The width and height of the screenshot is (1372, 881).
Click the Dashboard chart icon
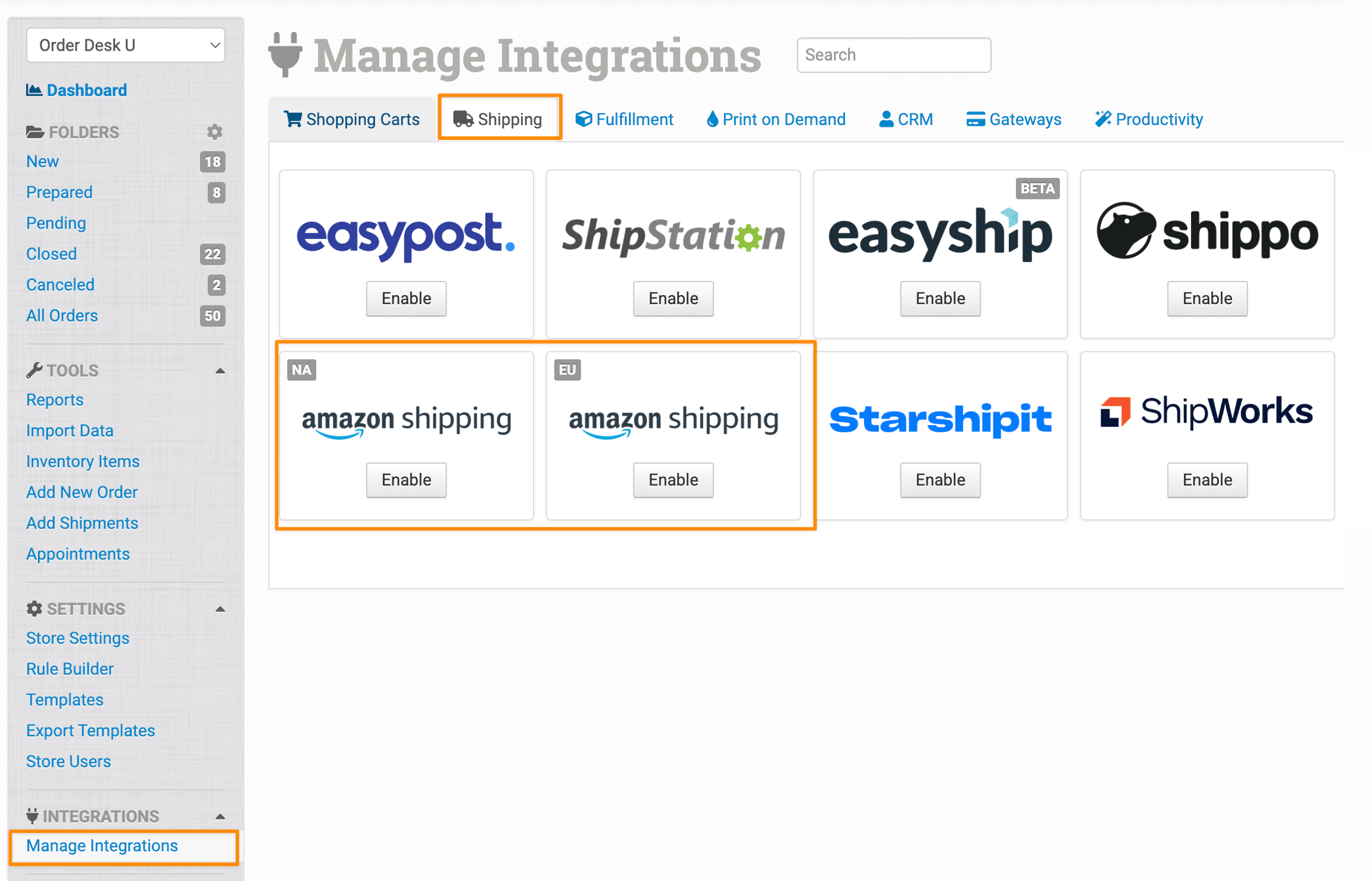tap(34, 90)
